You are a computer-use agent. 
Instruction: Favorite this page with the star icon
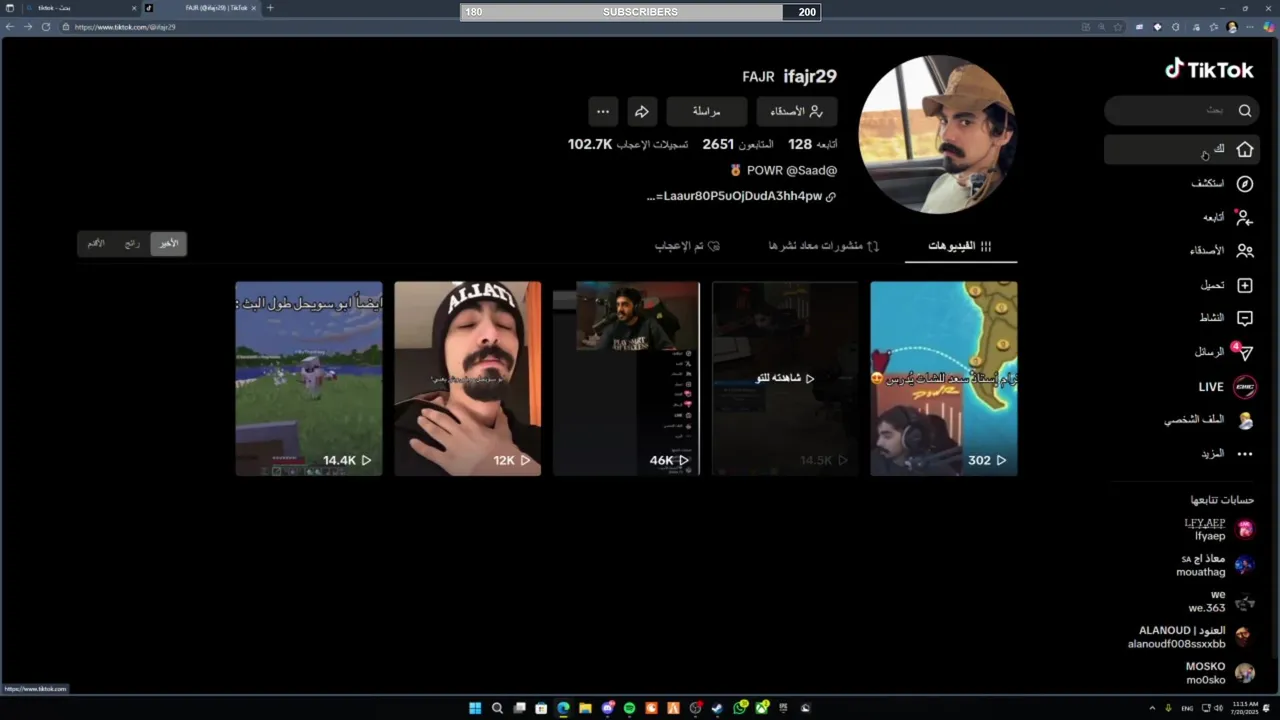tap(1118, 27)
